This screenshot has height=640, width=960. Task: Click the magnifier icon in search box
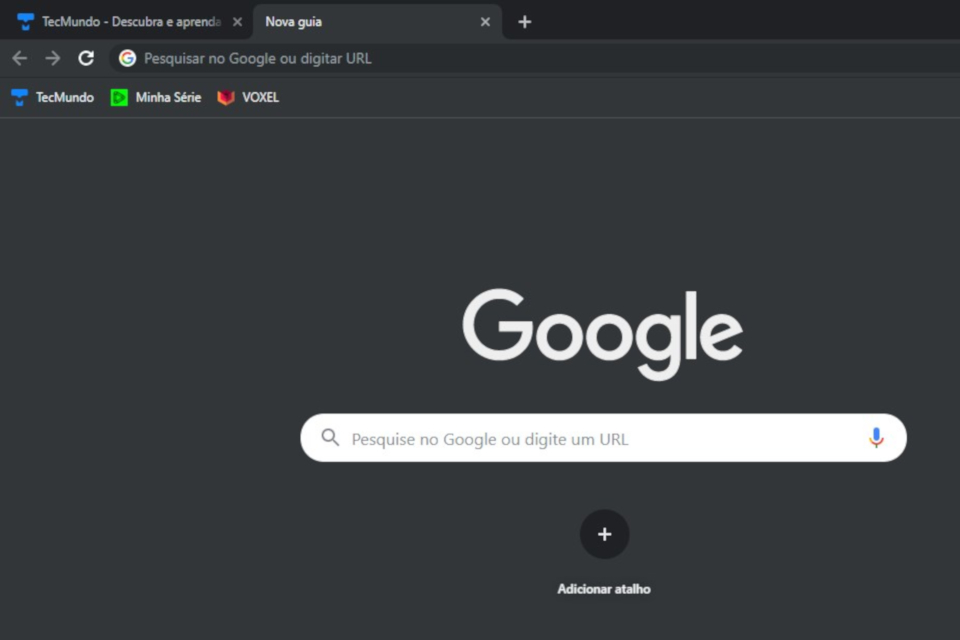(x=330, y=438)
